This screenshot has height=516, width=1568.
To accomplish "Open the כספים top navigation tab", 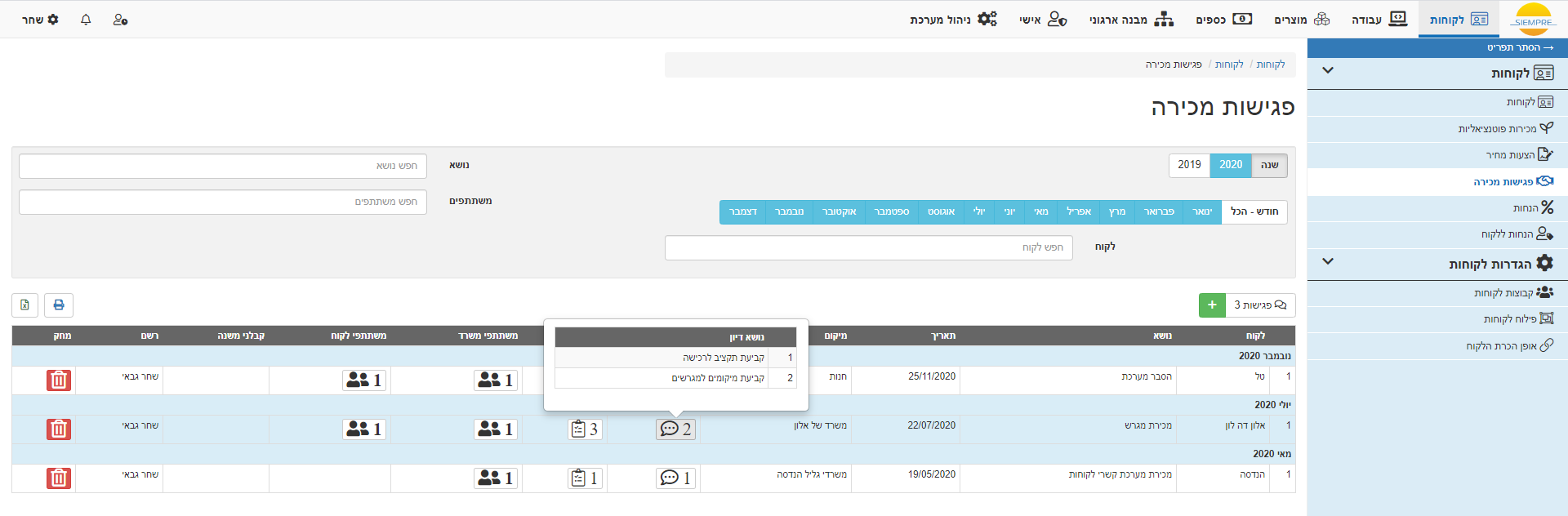I will pyautogui.click(x=1223, y=20).
